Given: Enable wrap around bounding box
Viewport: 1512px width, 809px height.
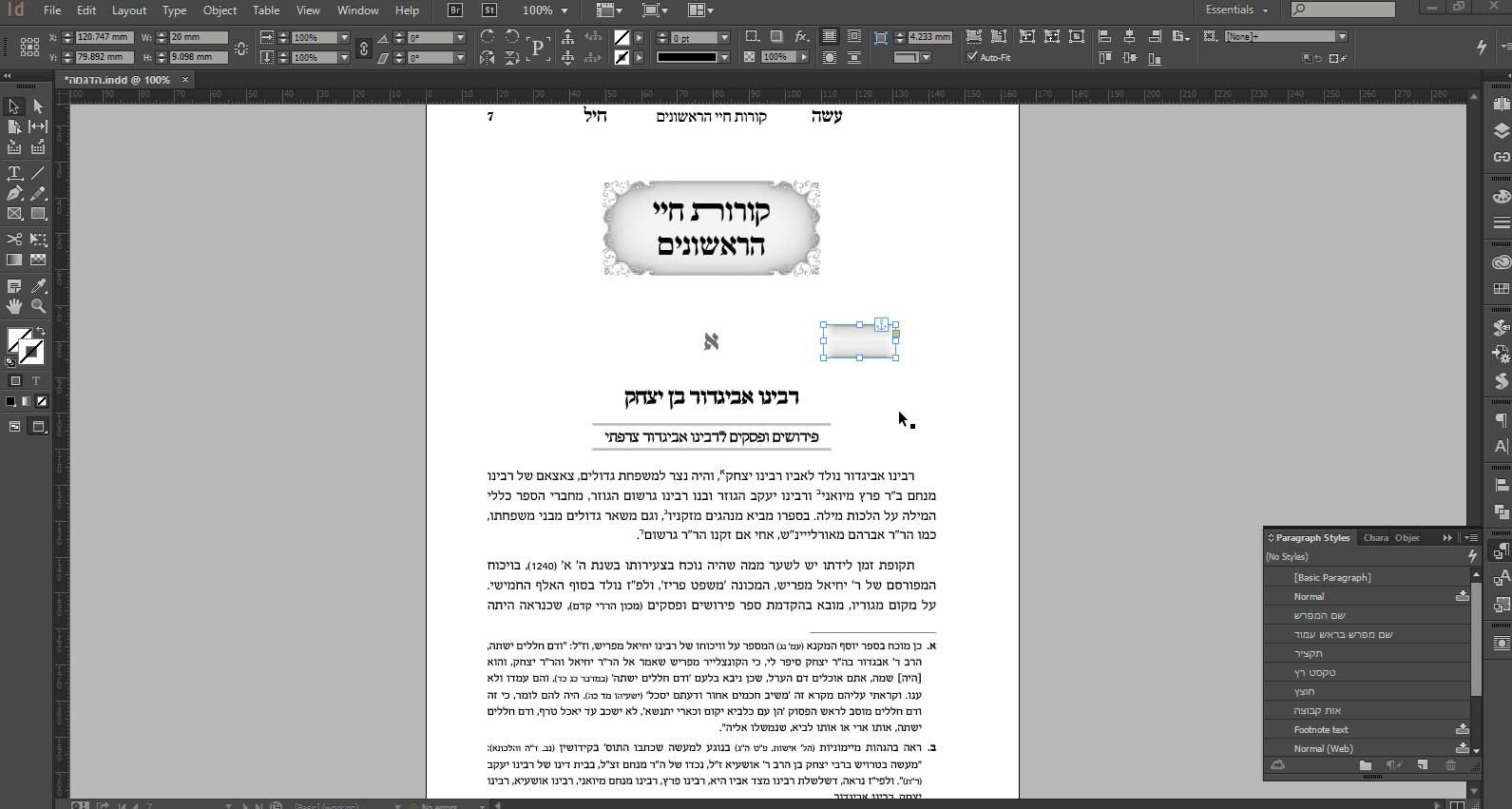Looking at the screenshot, I should point(855,37).
